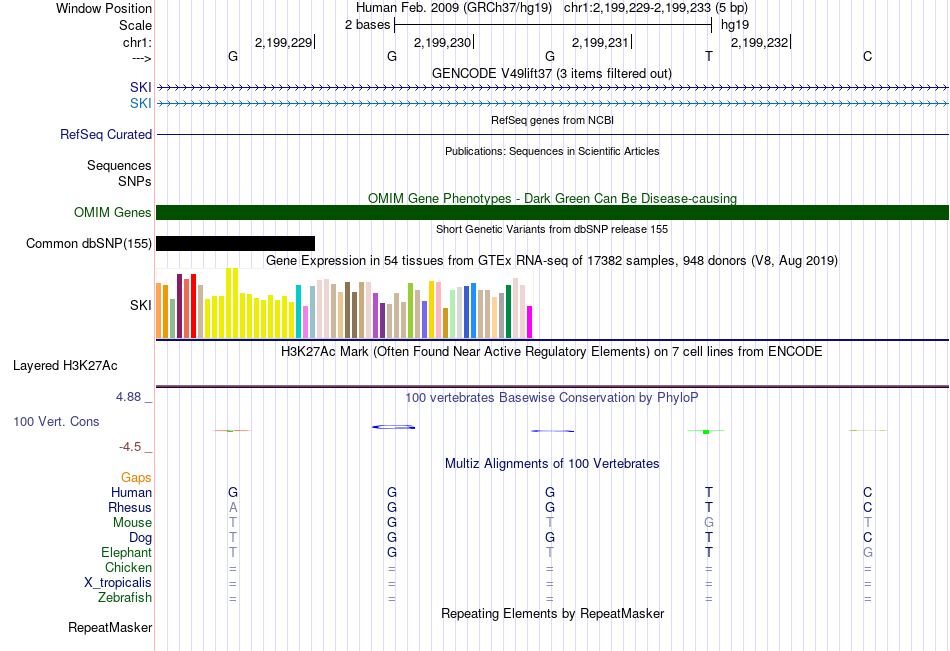Click 'Publications: Sequences in Scientific Articles' title
The height and width of the screenshot is (651, 950).
pos(552,151)
